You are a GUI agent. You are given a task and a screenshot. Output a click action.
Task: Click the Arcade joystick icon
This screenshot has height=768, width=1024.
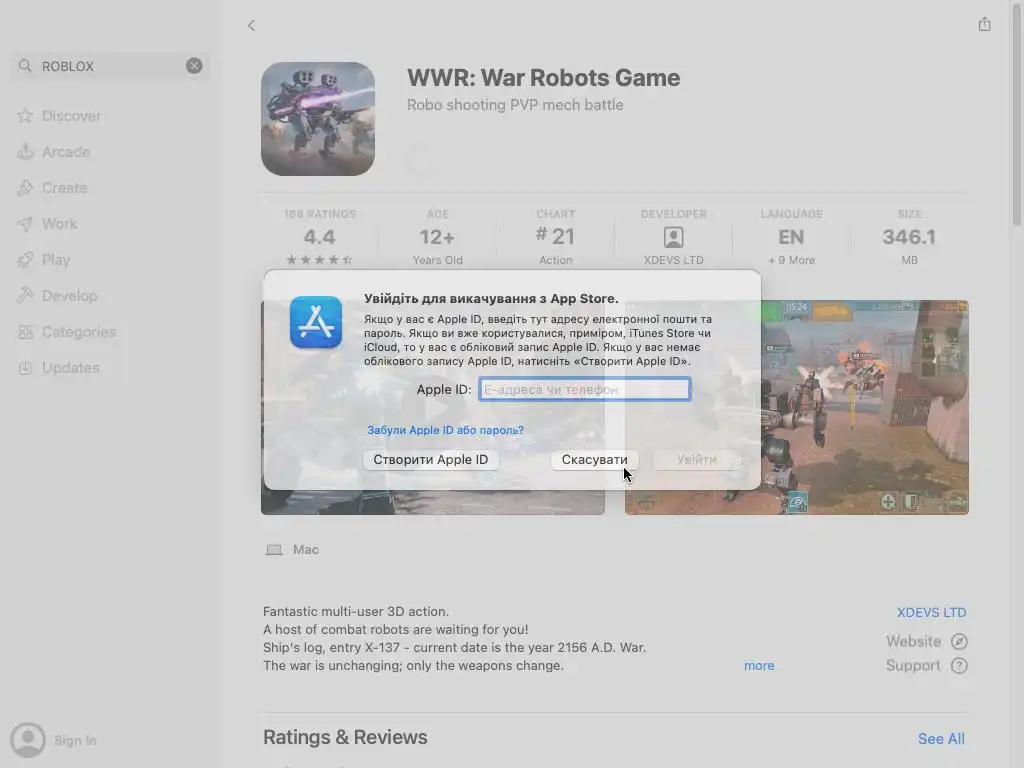pos(25,152)
